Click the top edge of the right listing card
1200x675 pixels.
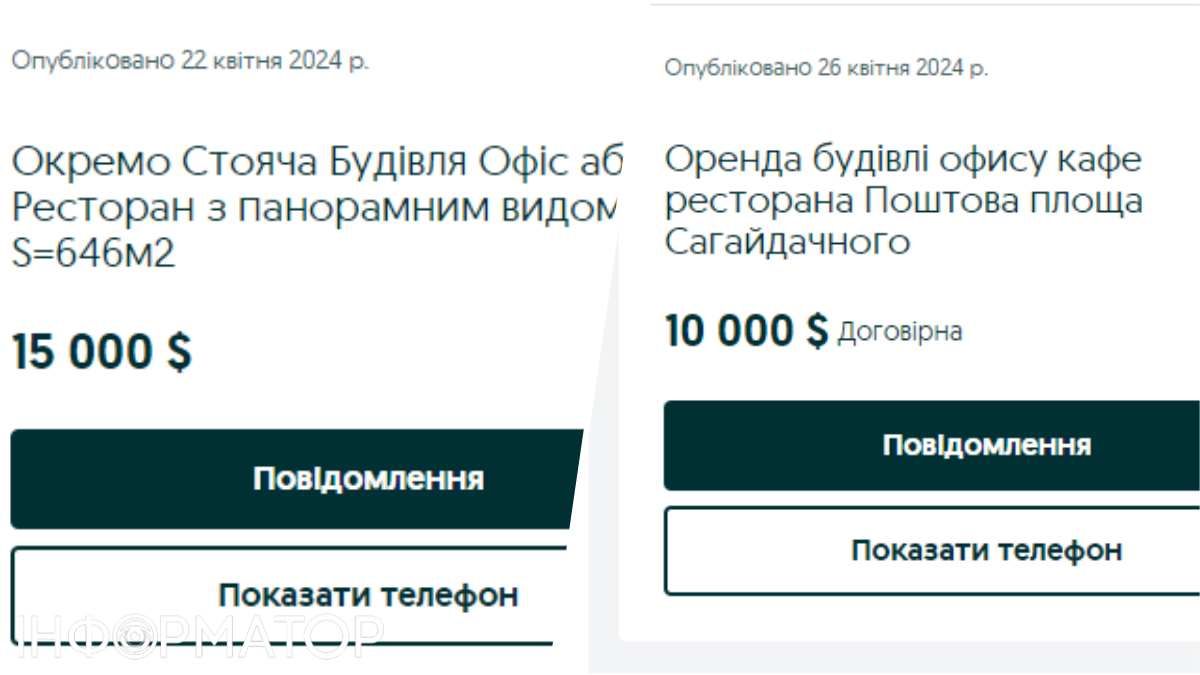pyautogui.click(x=900, y=4)
